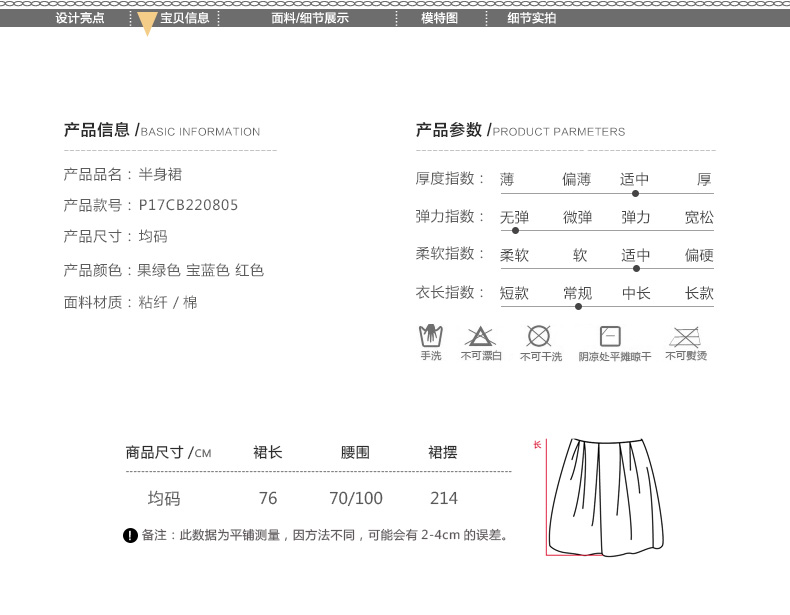
Task: Click the softness (柔软指数) slider dot
Action: click(636, 268)
